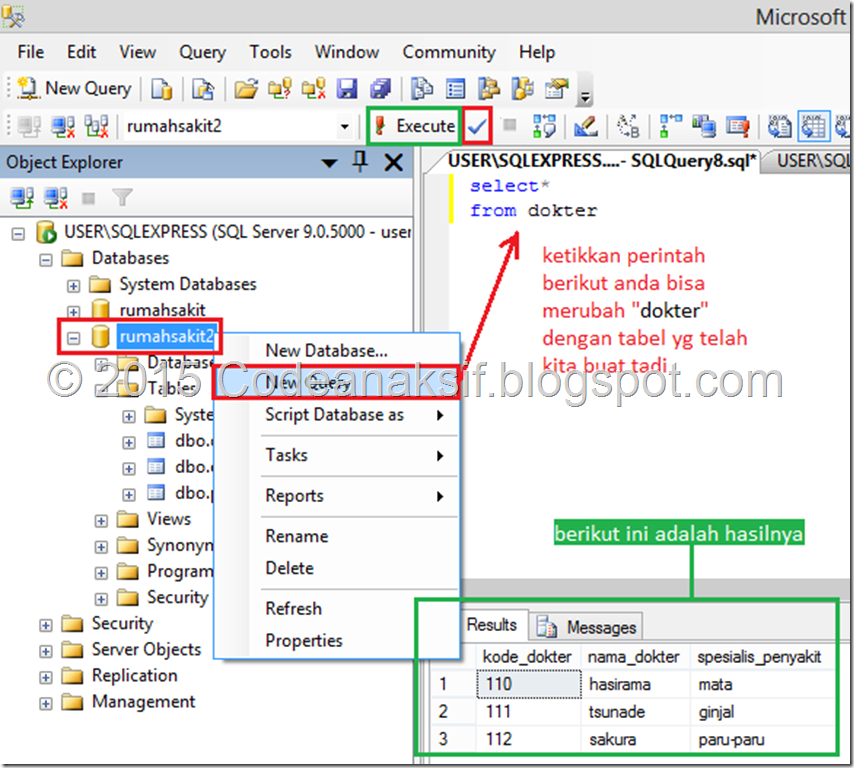854x768 pixels.
Task: Open the toolbar options overflow arrow
Action: 585,97
